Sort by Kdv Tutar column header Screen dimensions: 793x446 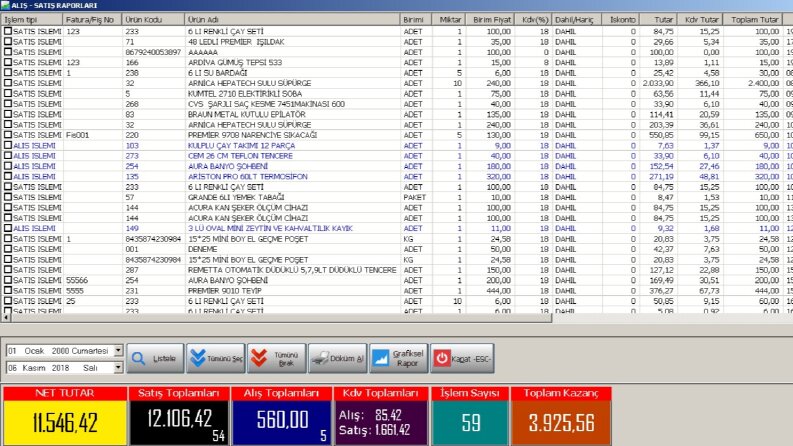coord(700,19)
